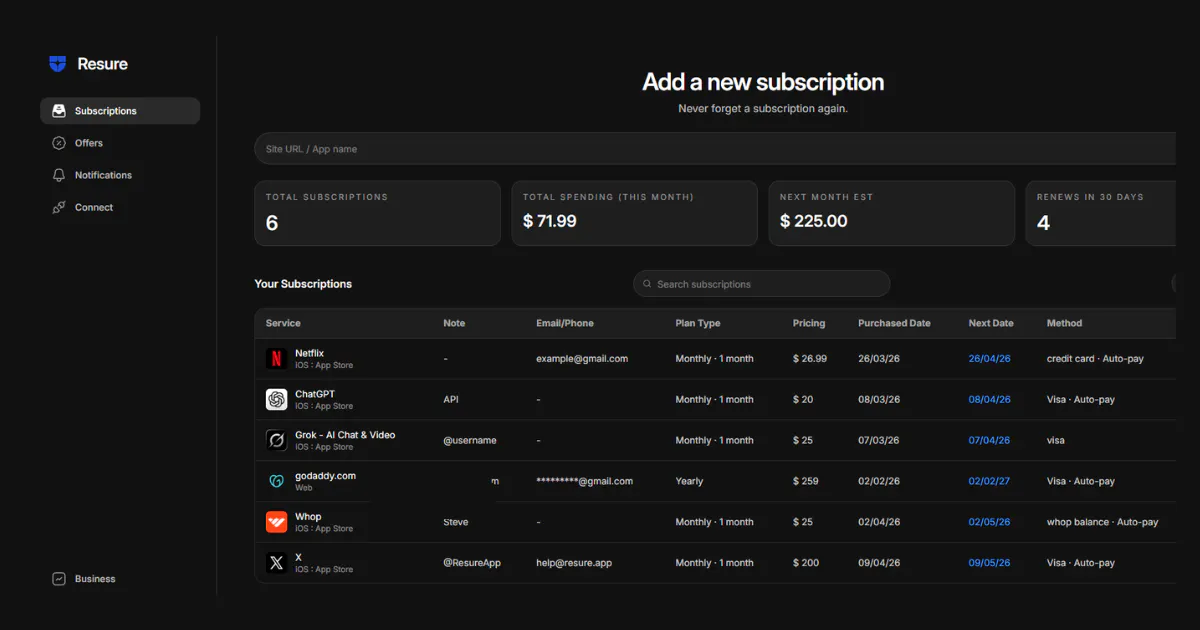Click the Whop service name
The width and height of the screenshot is (1200, 630).
point(308,517)
